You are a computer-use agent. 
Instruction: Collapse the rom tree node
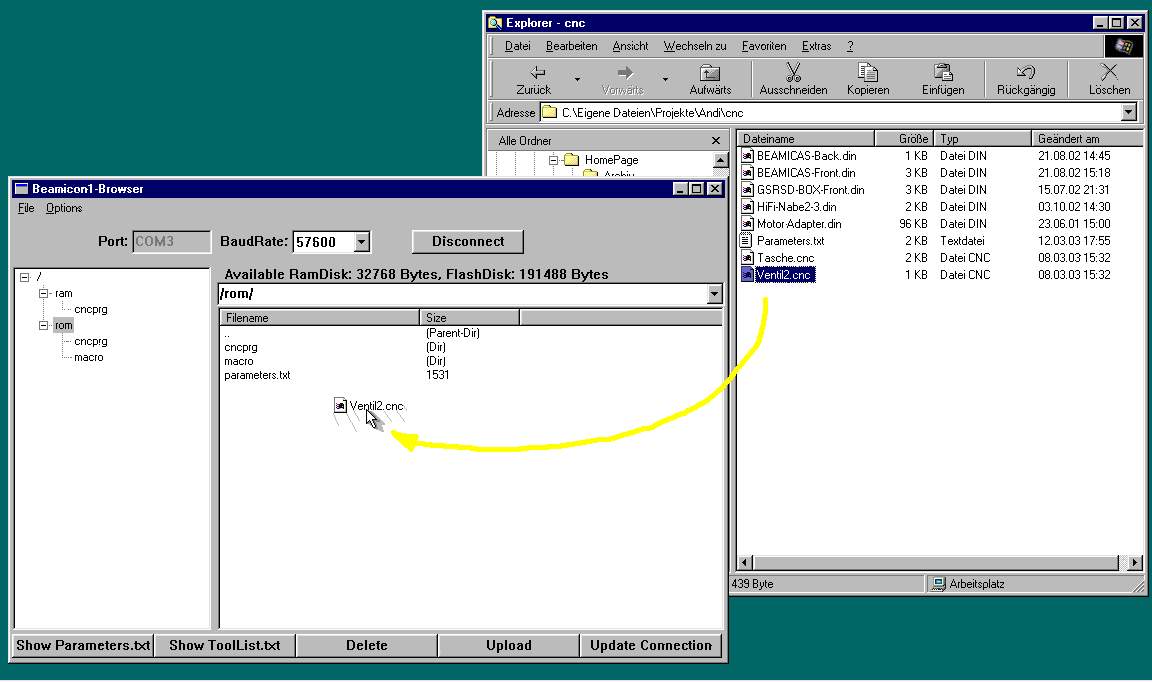click(x=43, y=325)
